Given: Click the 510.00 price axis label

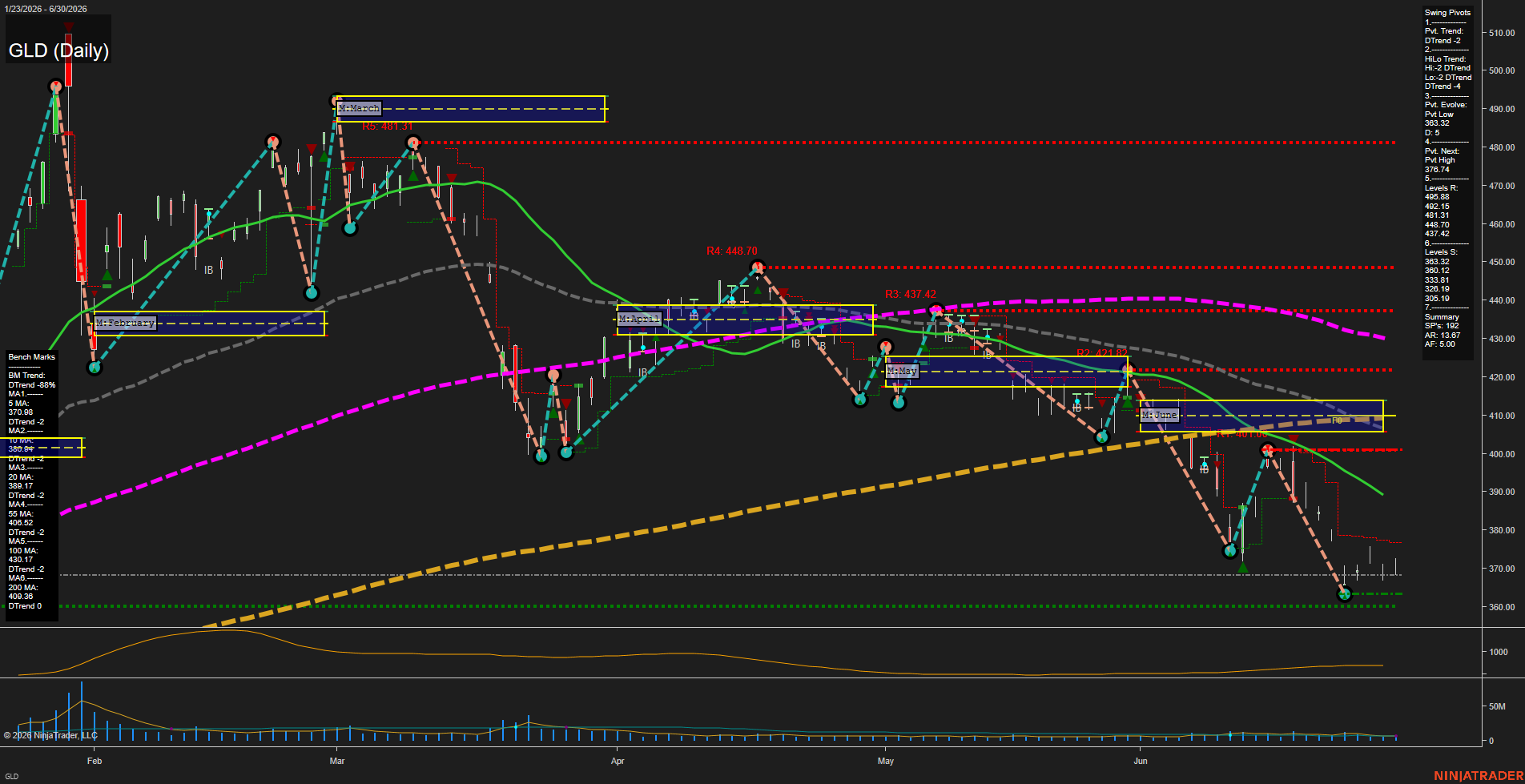Looking at the screenshot, I should click(x=1502, y=33).
